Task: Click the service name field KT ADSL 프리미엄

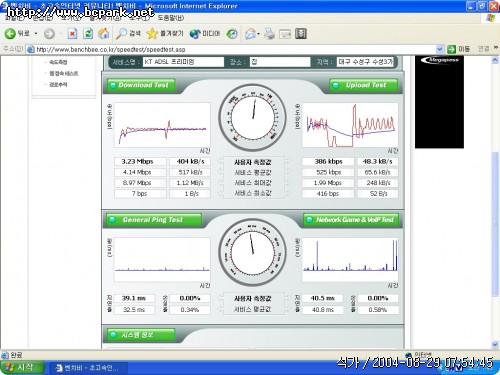Action: click(x=183, y=62)
